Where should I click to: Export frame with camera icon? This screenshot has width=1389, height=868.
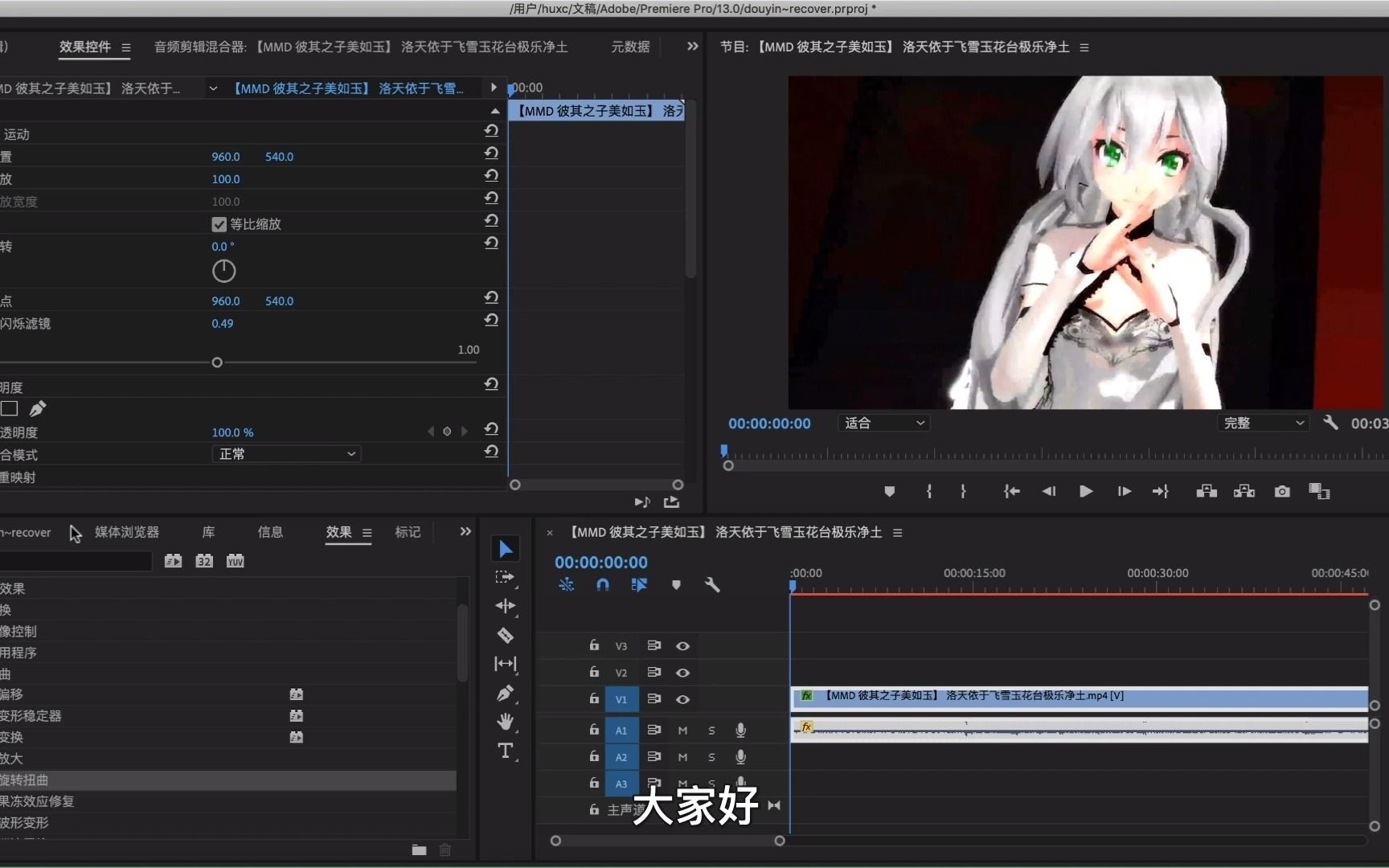click(1282, 491)
